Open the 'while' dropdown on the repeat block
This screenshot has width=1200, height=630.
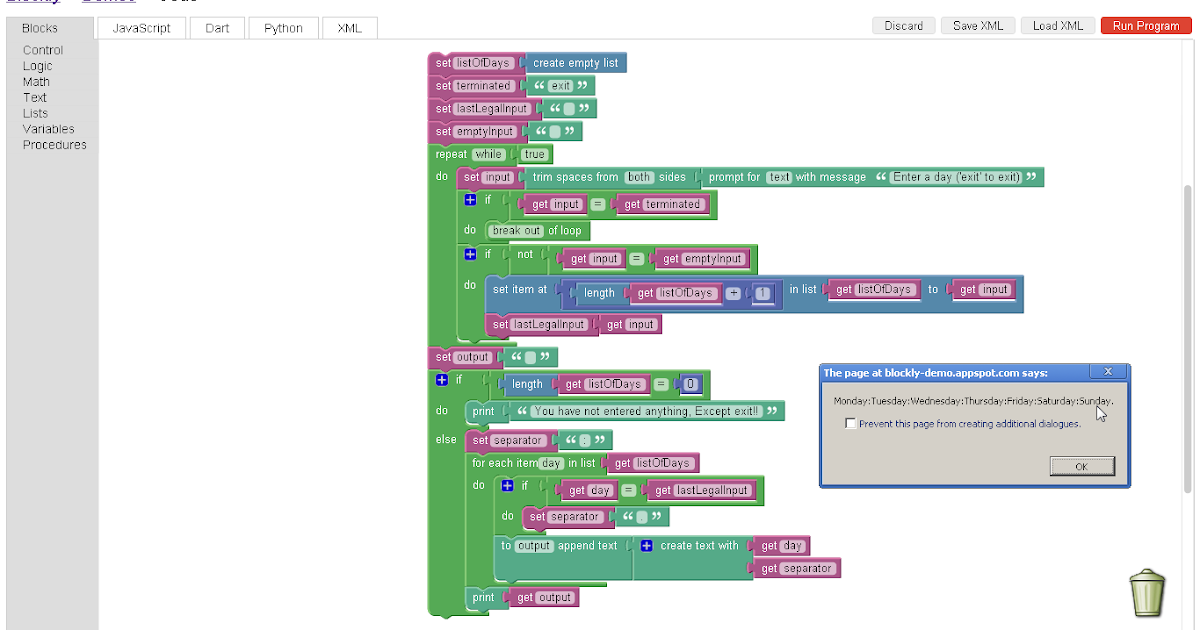click(489, 154)
